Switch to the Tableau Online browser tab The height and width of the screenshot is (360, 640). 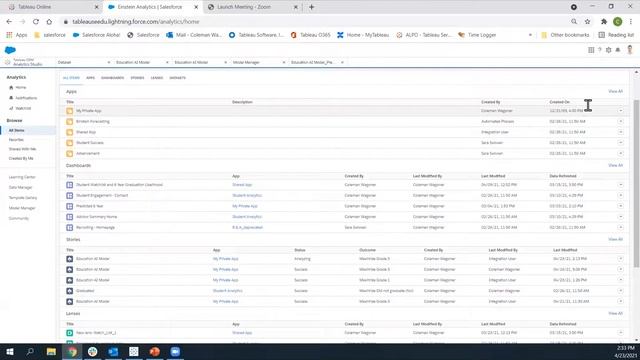[x=52, y=7]
